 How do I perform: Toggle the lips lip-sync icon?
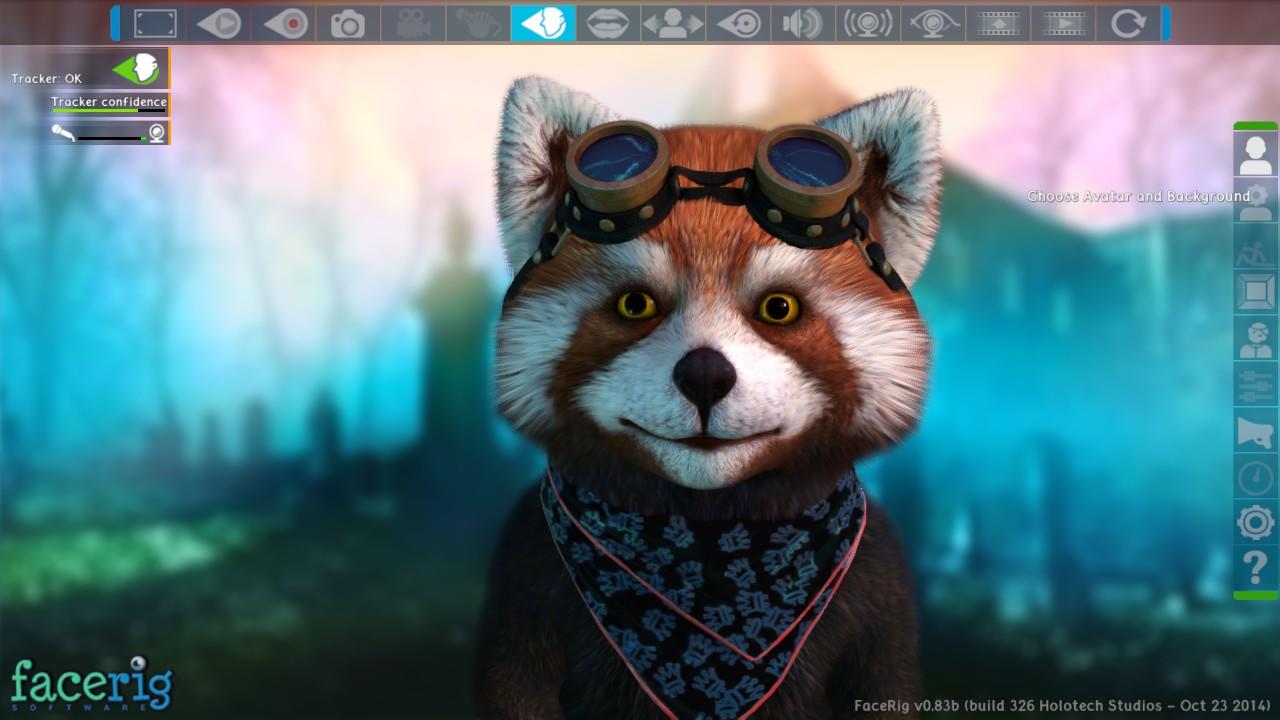pos(609,23)
